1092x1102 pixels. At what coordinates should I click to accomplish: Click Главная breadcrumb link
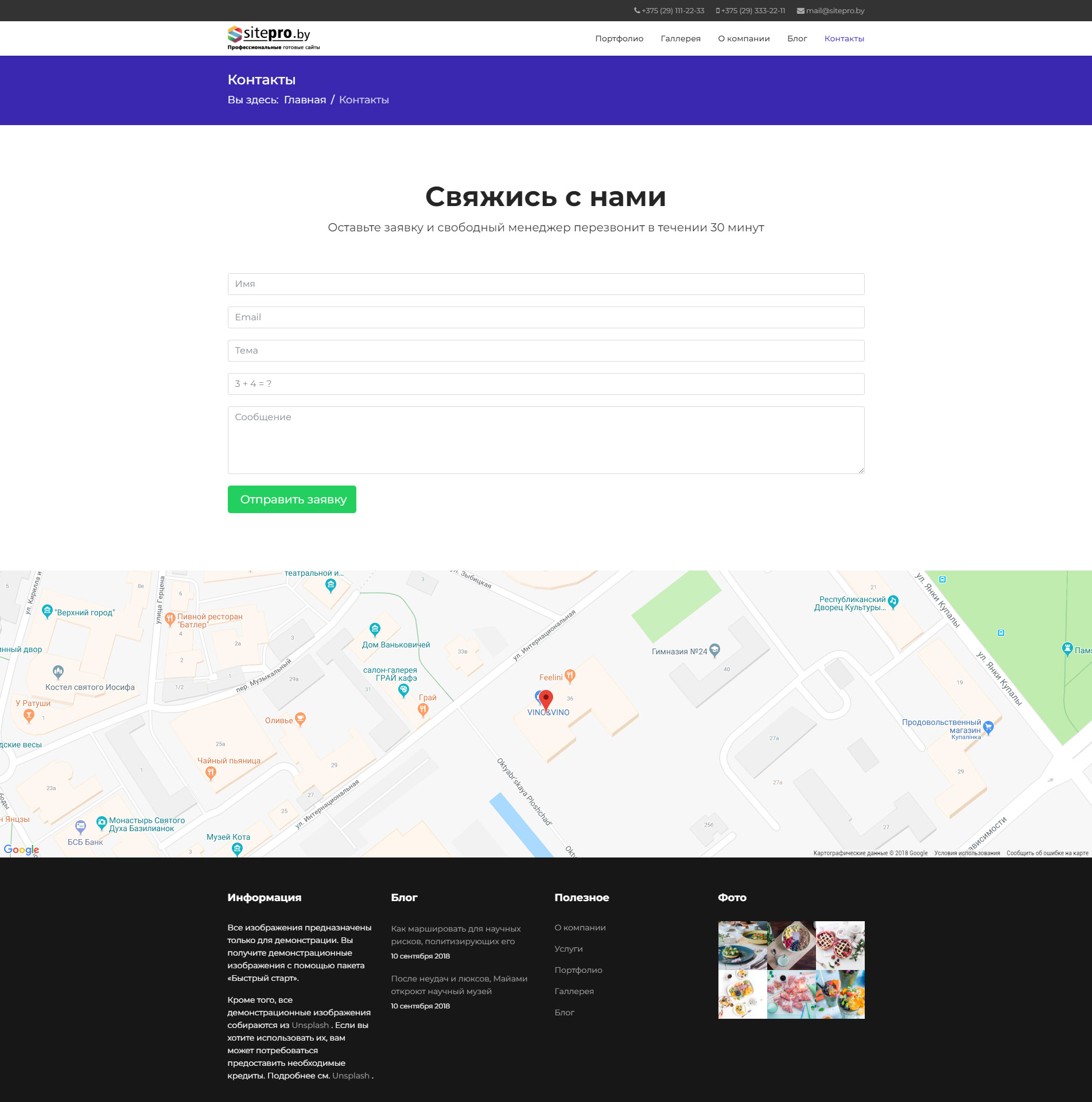tap(305, 100)
